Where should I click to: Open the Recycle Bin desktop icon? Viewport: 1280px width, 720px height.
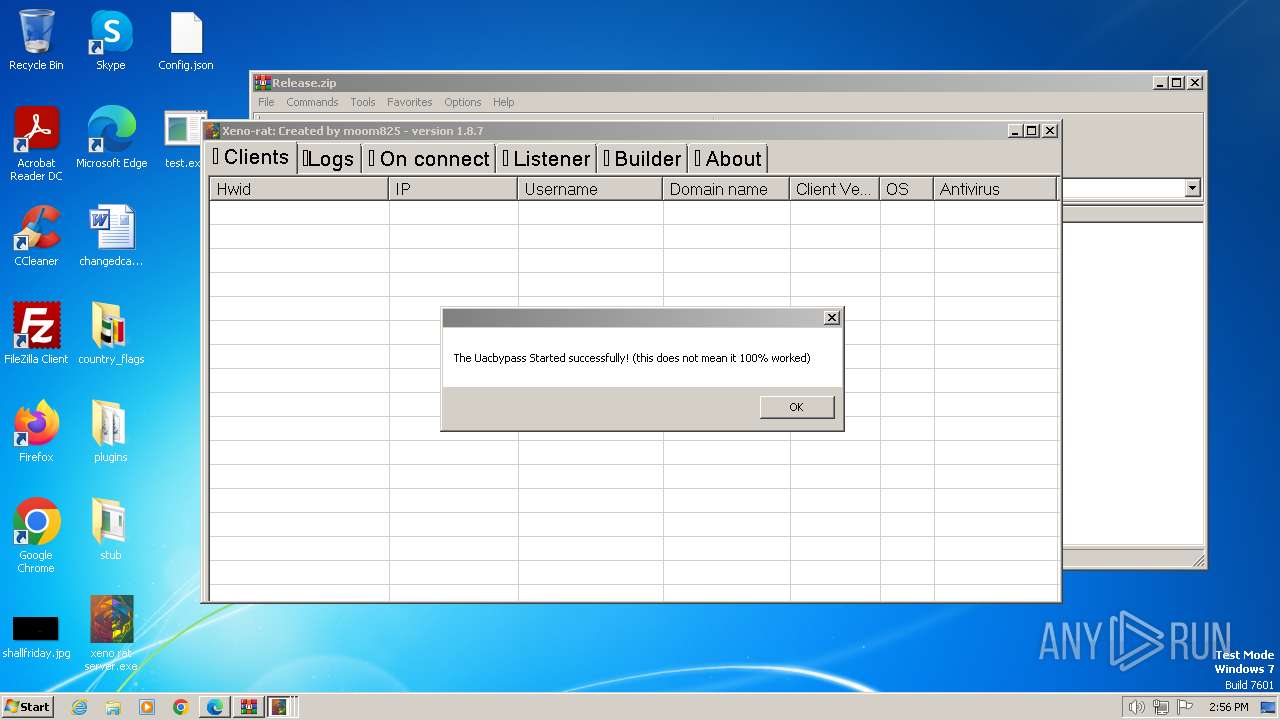(36, 41)
